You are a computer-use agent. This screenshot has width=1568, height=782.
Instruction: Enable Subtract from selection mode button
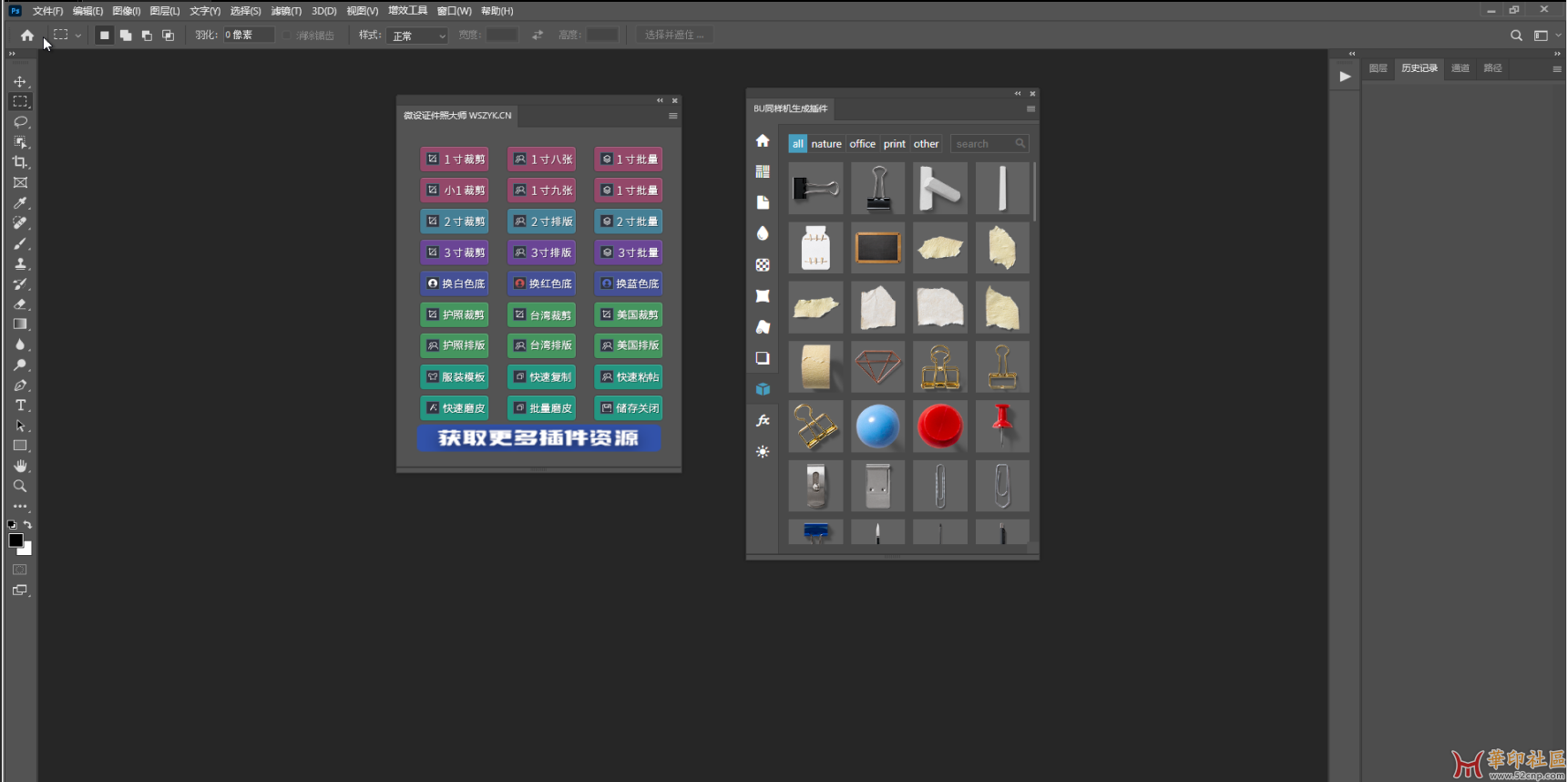coord(147,35)
